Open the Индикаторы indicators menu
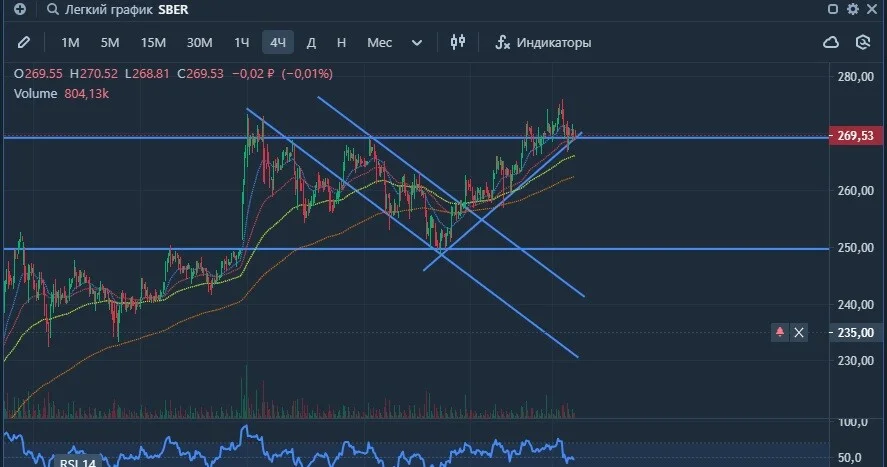Viewport: 887px width, 467px height. (544, 42)
